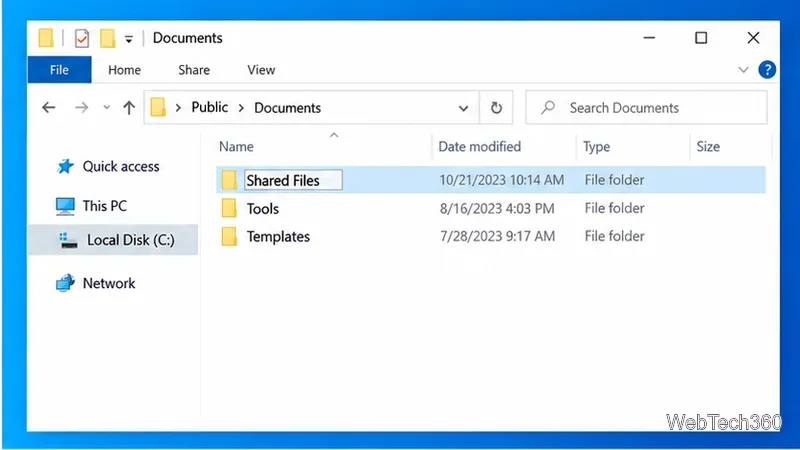Screen dimensions: 800x450
Task: Select Local Disk (C:) in sidebar
Action: click(x=113, y=240)
